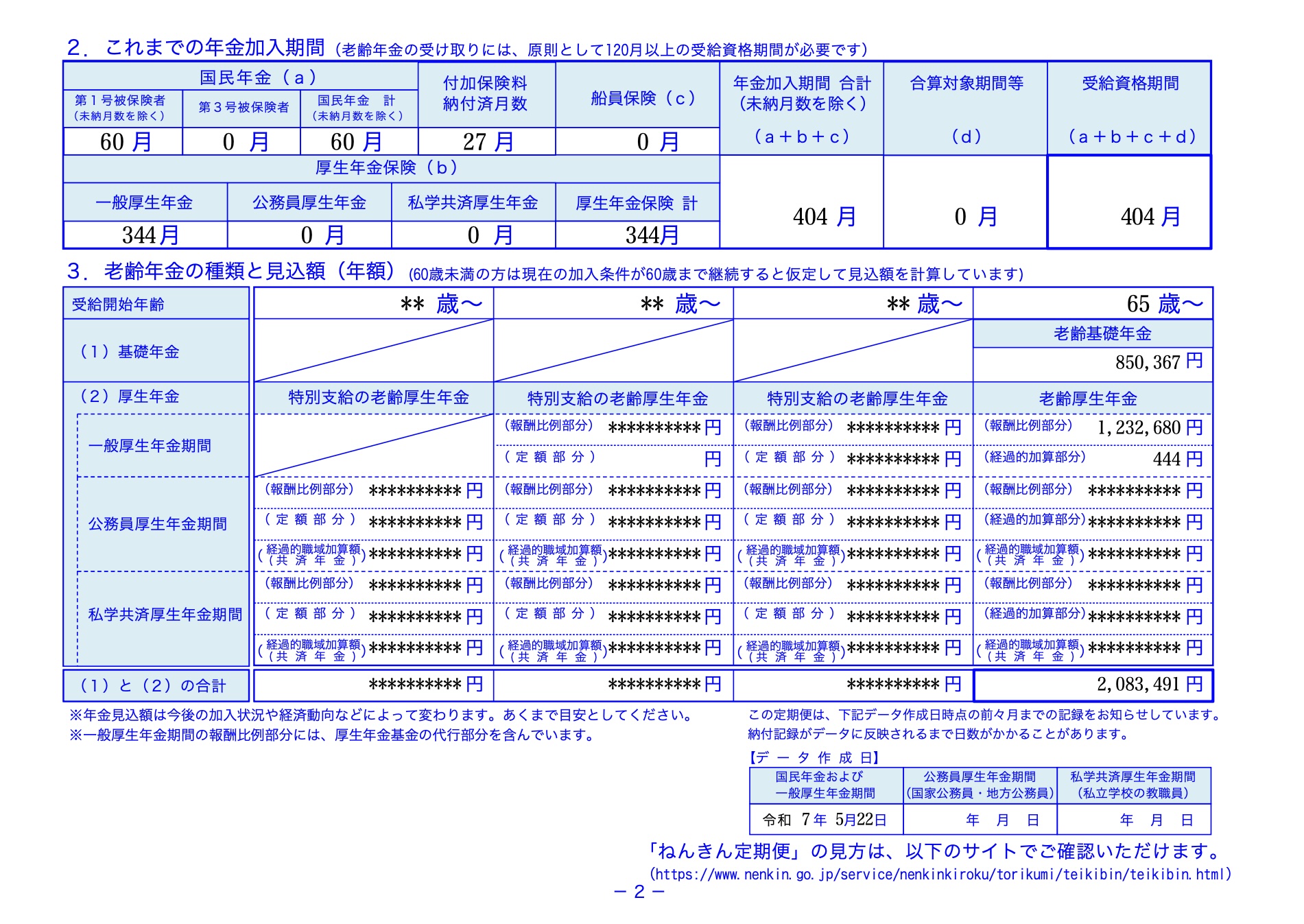1304x924 pixels.
Task: Click the page number 2 footer
Action: (x=639, y=892)
